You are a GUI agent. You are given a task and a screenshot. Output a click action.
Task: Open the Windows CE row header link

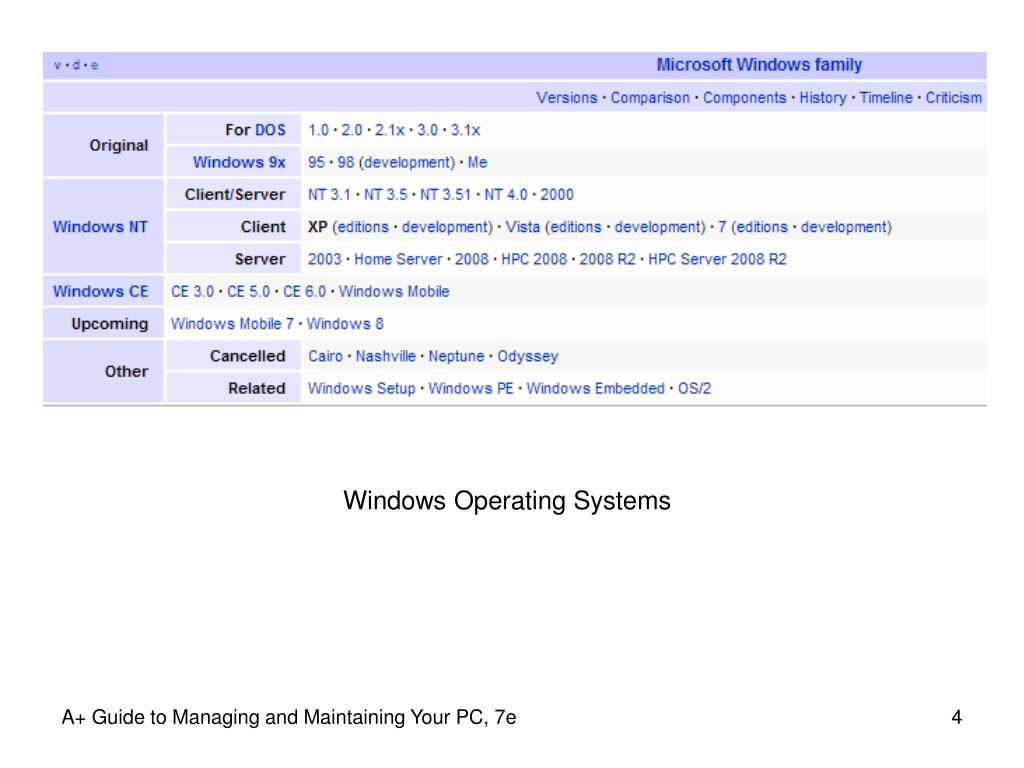coord(101,291)
